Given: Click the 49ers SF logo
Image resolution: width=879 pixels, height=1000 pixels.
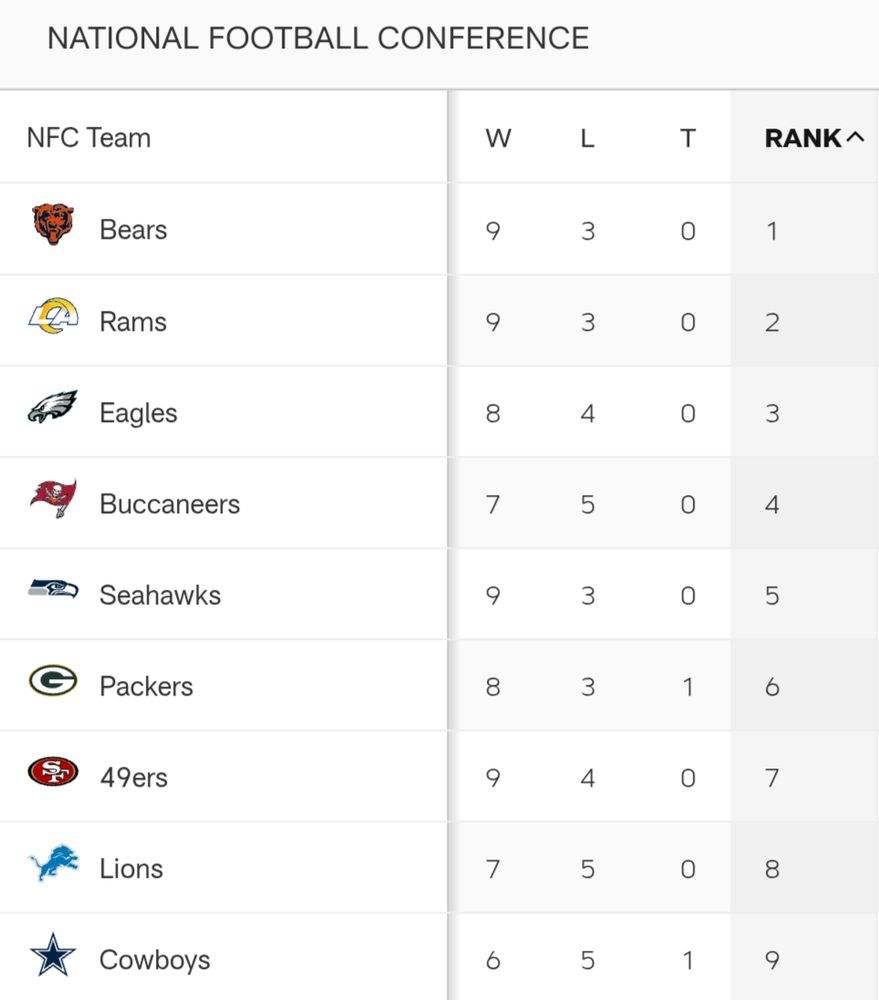Looking at the screenshot, I should click(53, 772).
